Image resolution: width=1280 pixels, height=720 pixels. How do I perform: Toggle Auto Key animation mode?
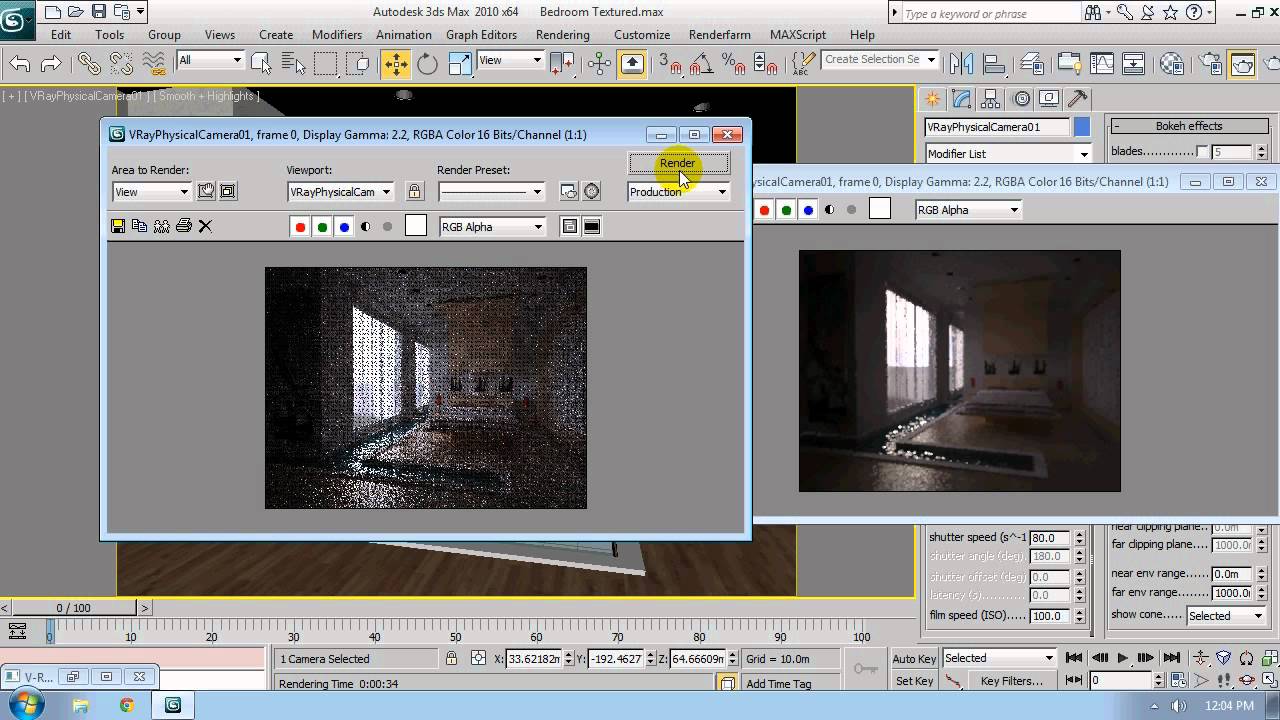pyautogui.click(x=914, y=658)
